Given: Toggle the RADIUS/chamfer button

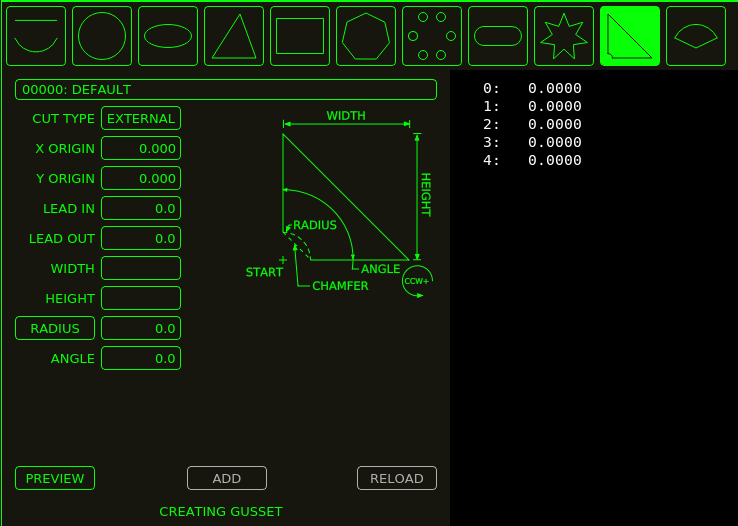Looking at the screenshot, I should coord(55,328).
